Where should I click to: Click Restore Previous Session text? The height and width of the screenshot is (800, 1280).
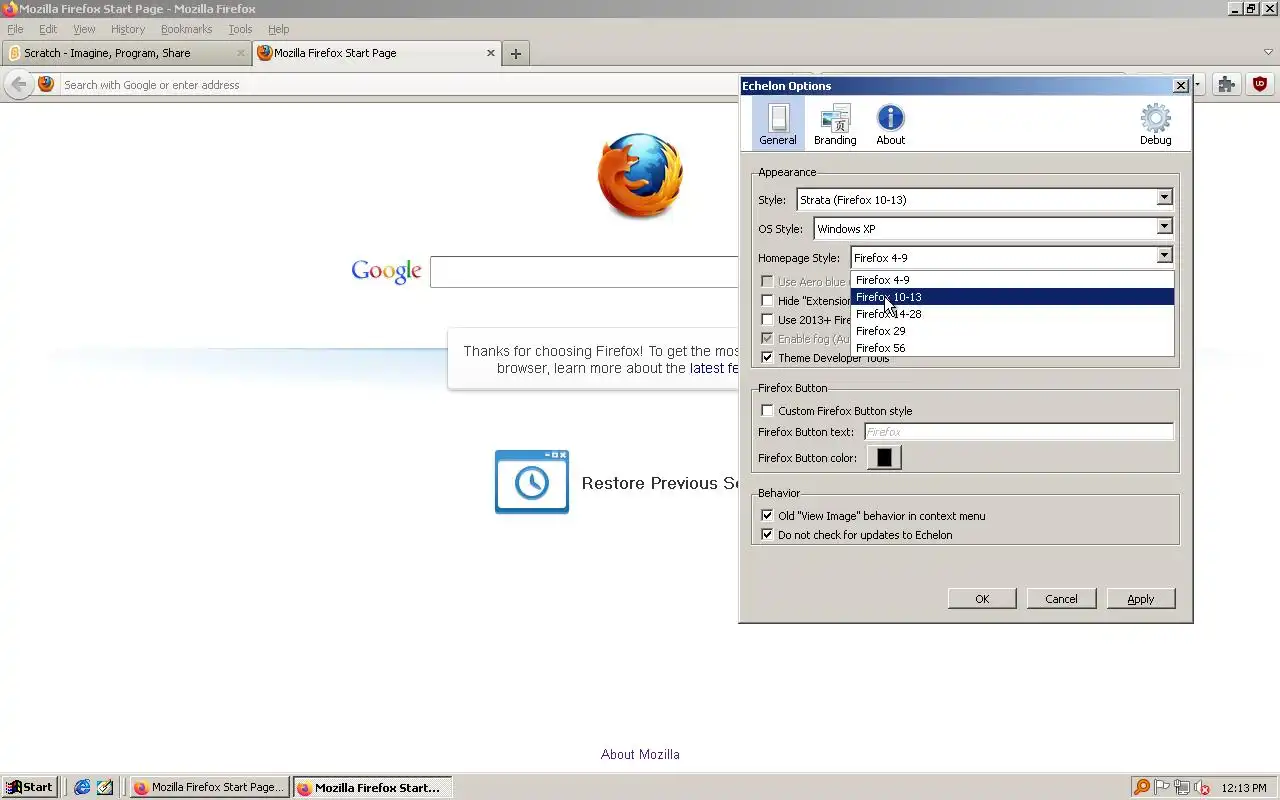[x=660, y=483]
